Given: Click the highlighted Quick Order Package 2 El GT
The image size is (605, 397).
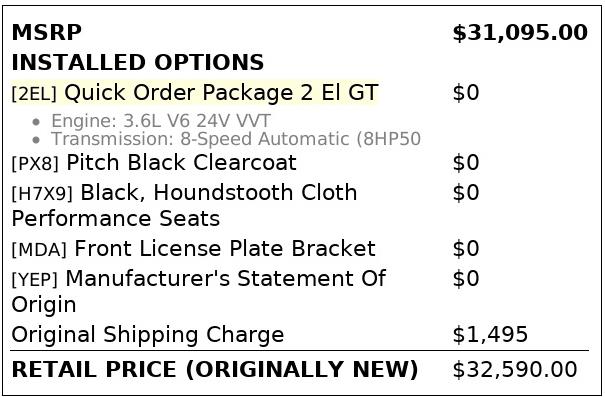Looking at the screenshot, I should click(221, 93).
